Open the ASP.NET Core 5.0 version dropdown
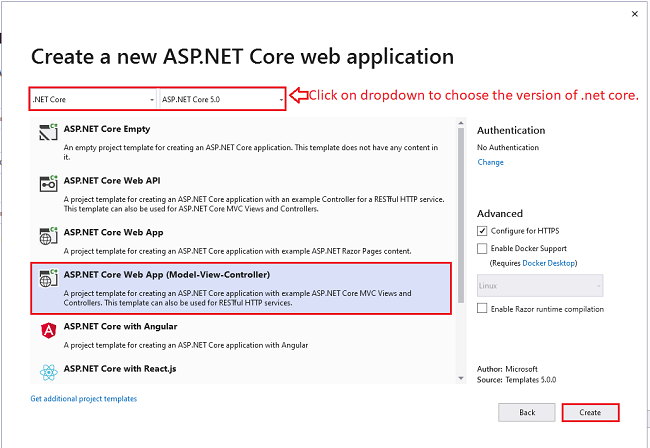 [222, 99]
